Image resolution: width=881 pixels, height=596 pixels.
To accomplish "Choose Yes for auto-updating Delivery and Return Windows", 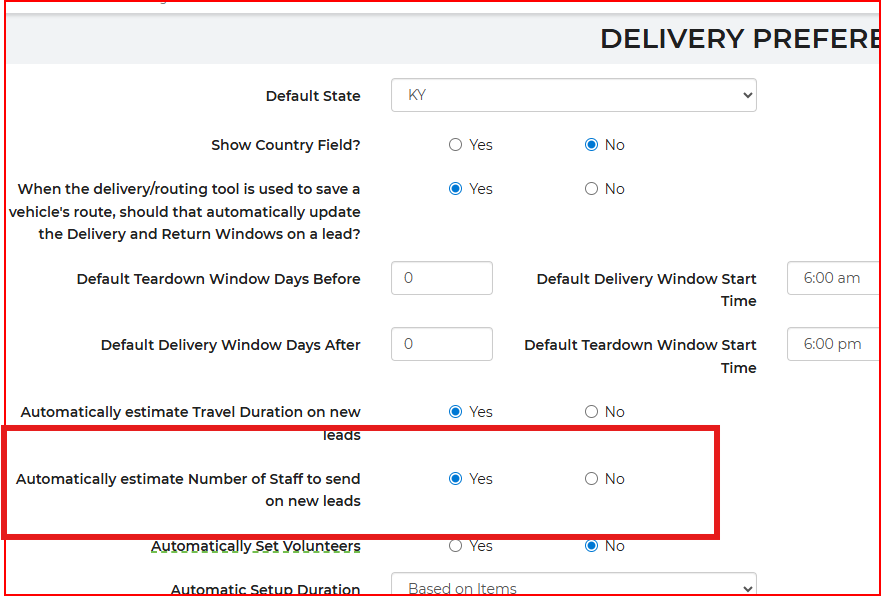I will pos(456,189).
